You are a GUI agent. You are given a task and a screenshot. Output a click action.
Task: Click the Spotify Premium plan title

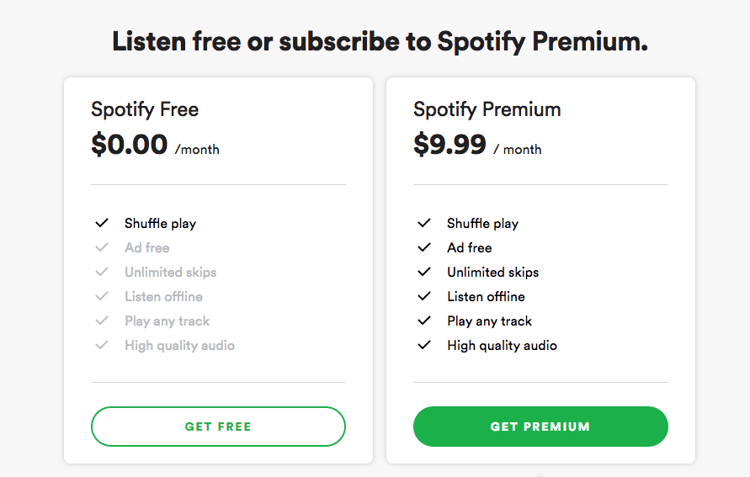(487, 109)
